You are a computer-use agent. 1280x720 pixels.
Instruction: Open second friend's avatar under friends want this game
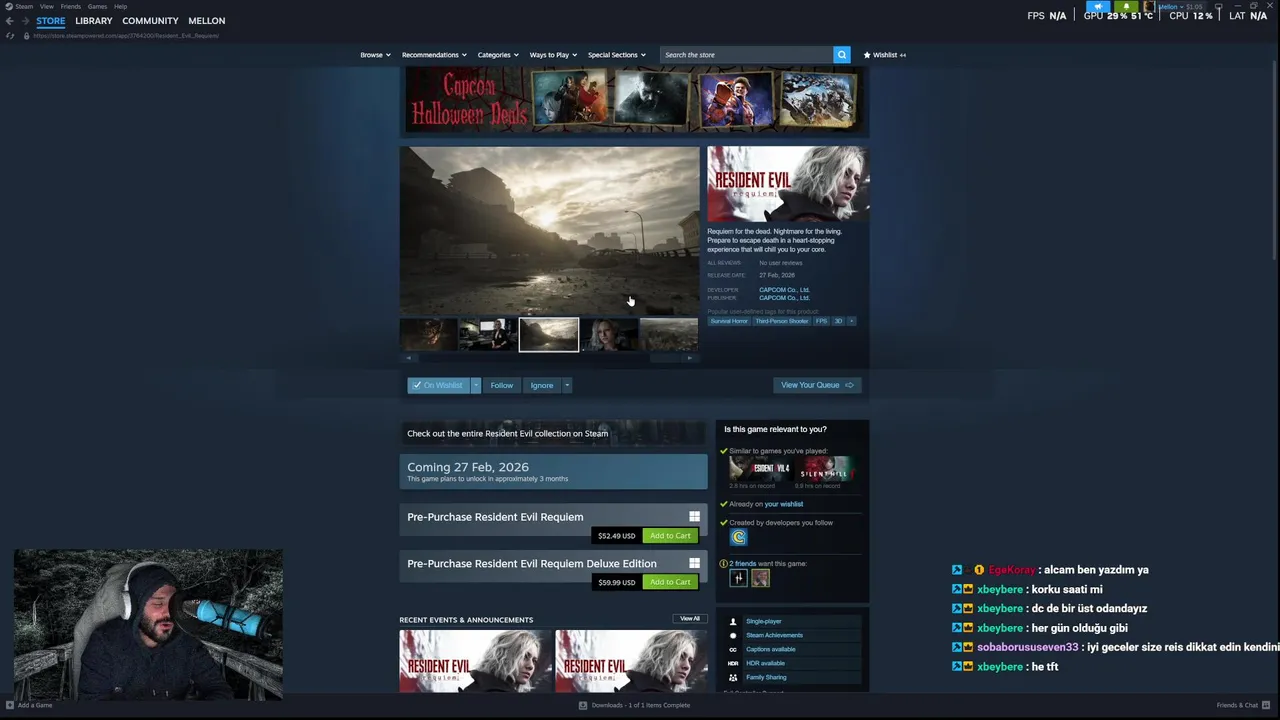point(760,578)
